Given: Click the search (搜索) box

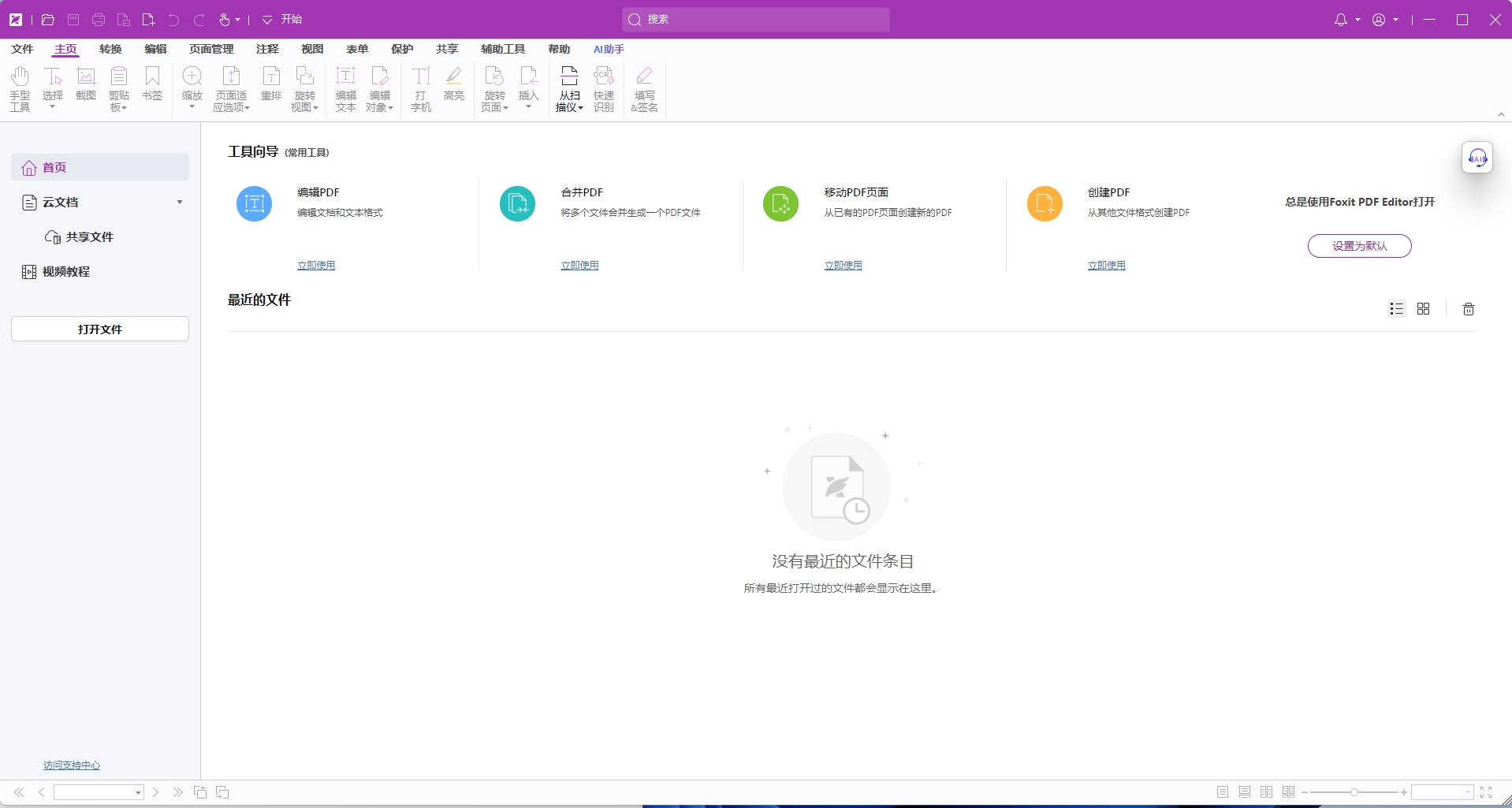Looking at the screenshot, I should (755, 20).
